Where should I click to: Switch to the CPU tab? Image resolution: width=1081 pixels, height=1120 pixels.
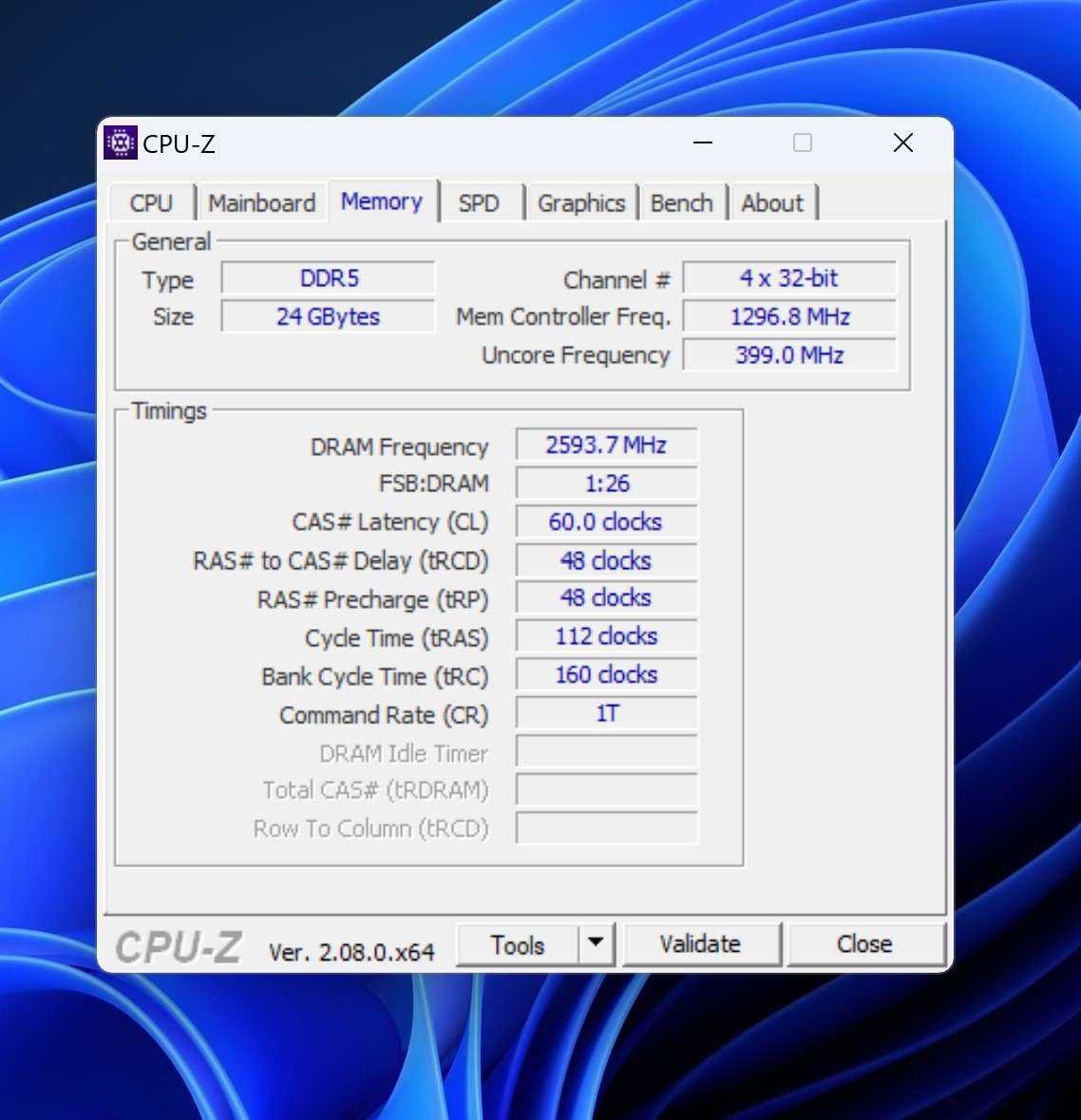tap(151, 203)
